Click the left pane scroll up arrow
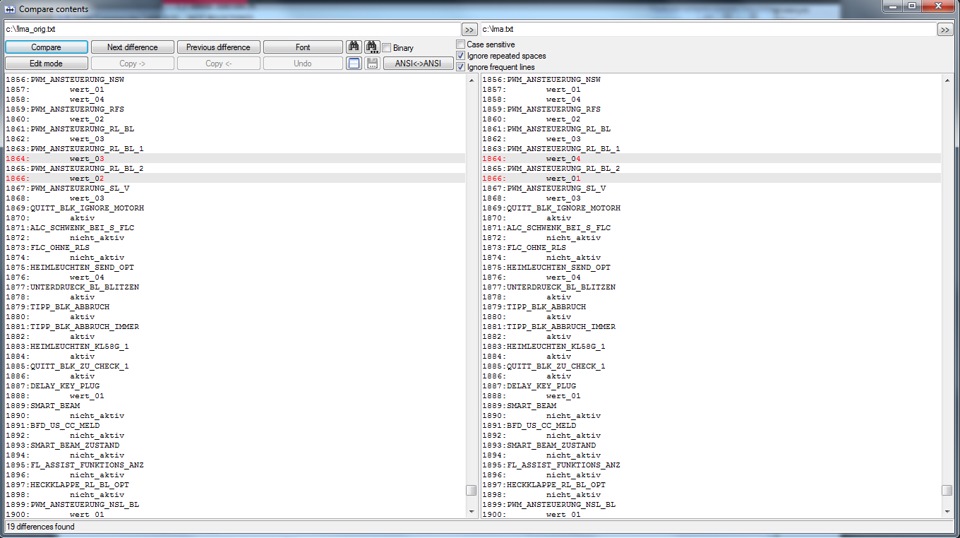The image size is (960, 538). [x=471, y=80]
